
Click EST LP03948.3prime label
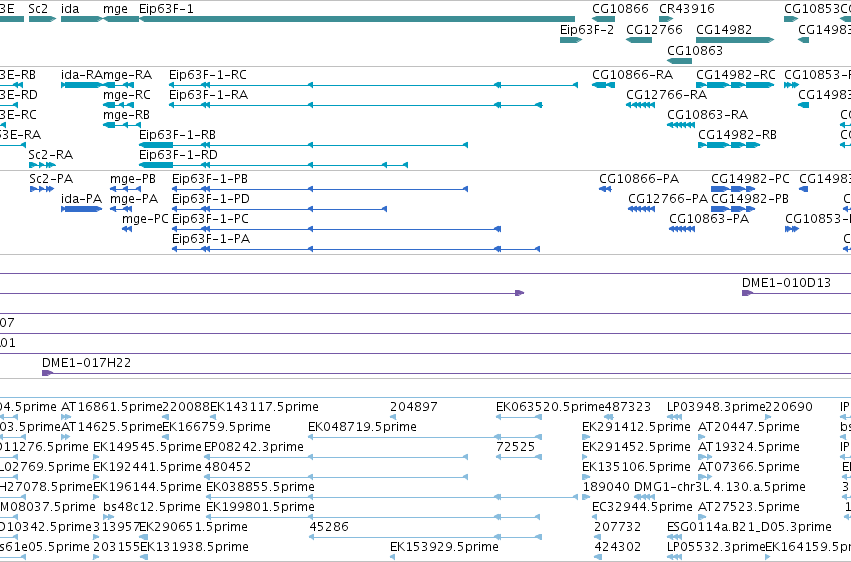pyautogui.click(x=717, y=407)
